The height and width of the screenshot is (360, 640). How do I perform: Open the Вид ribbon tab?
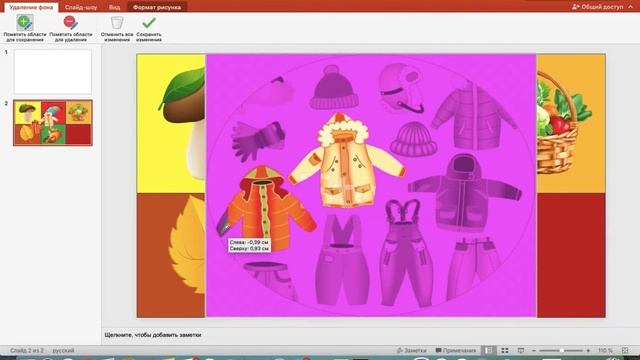coord(115,7)
